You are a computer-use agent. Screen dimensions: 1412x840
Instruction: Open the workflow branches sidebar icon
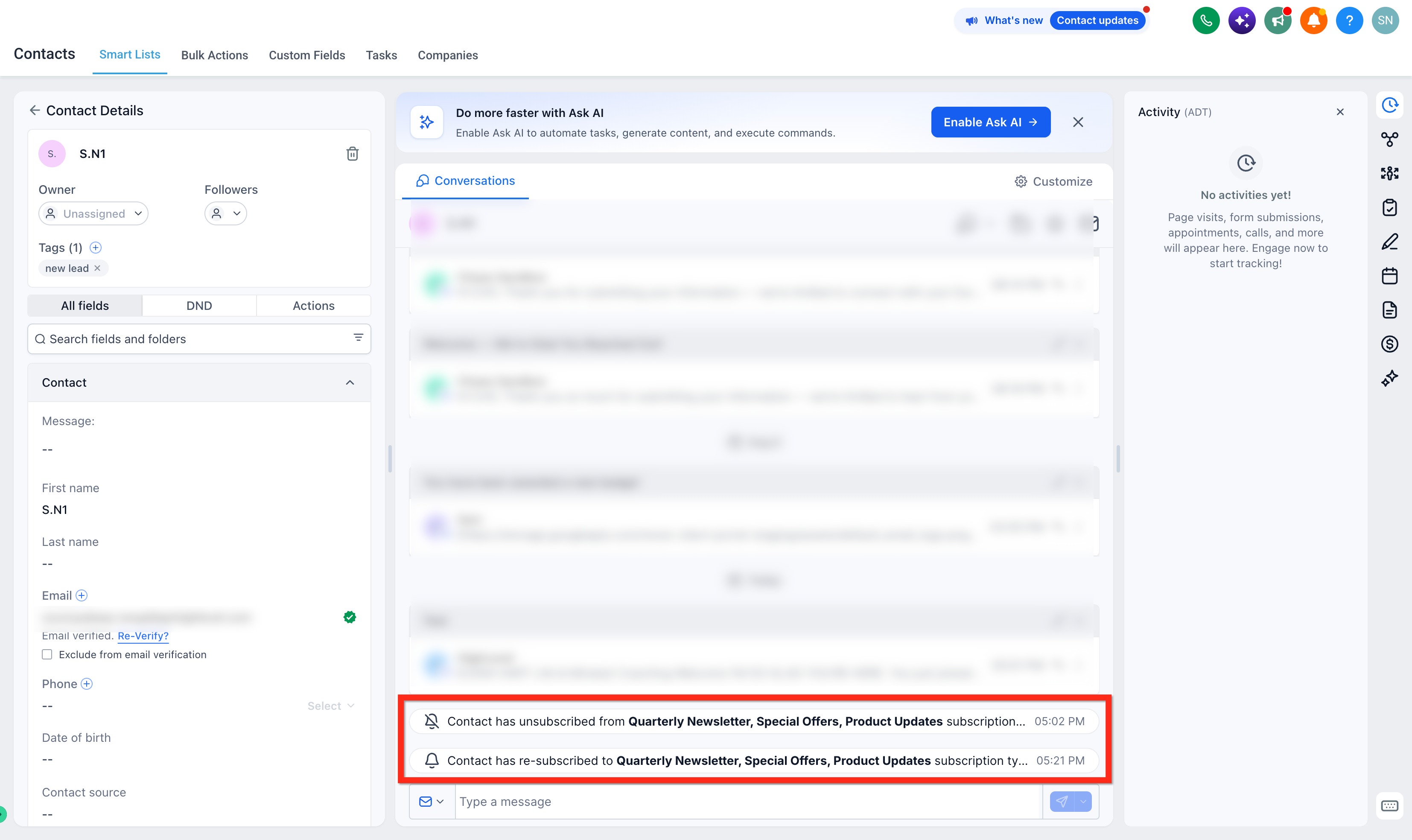(x=1389, y=139)
